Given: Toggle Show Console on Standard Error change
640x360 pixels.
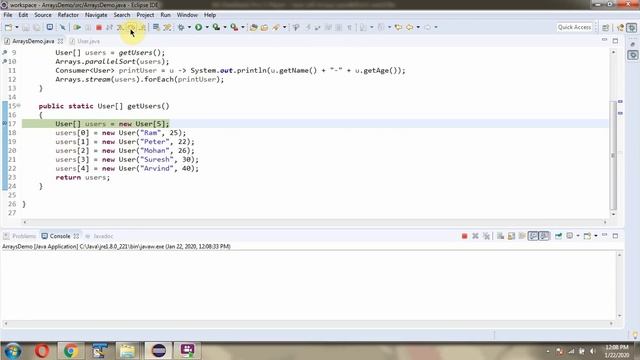Looking at the screenshot, I should tap(544, 236).
